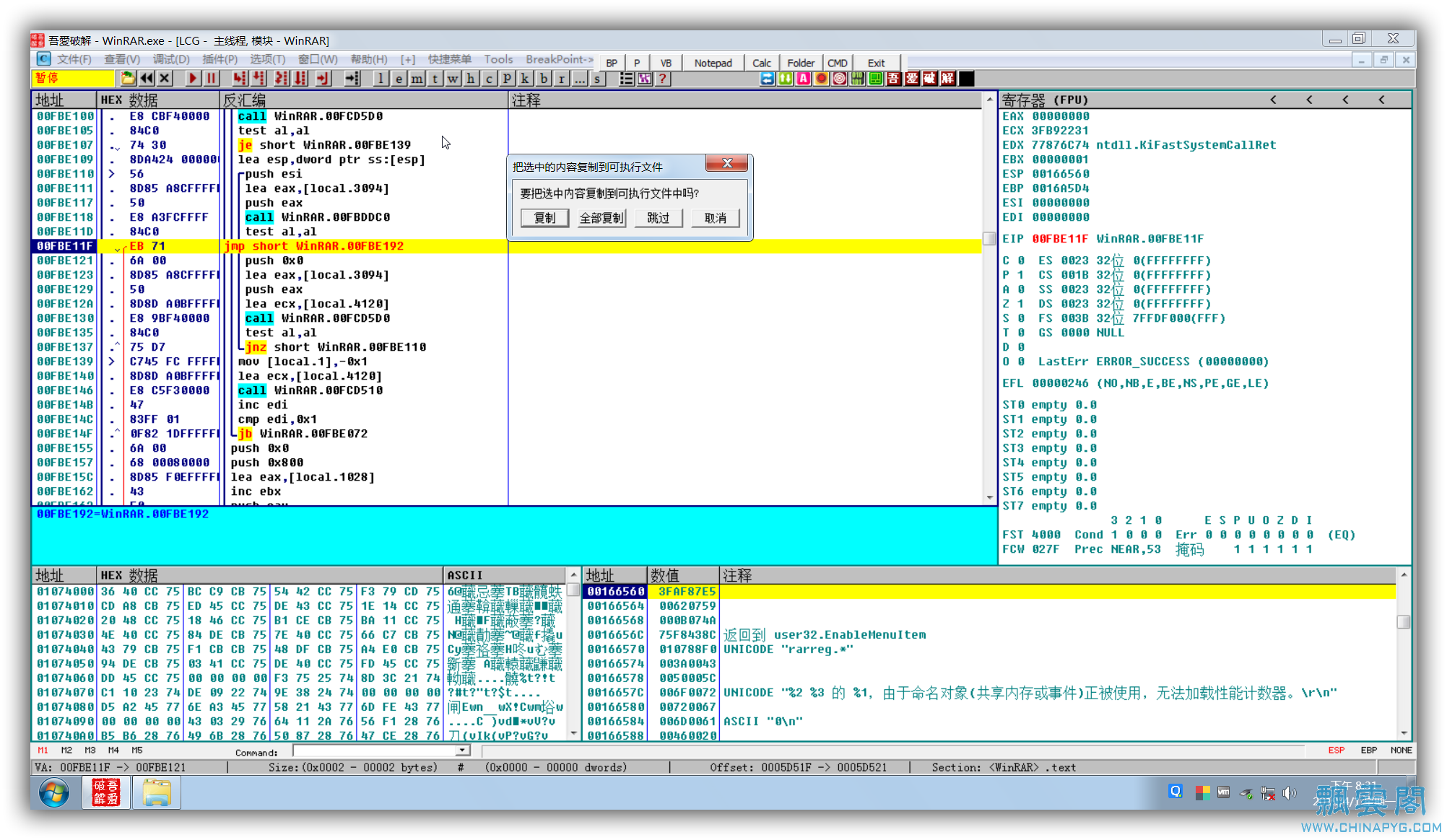Expand the Command input dropdown arrow
This screenshot has height=840, width=1447.
pos(462,751)
